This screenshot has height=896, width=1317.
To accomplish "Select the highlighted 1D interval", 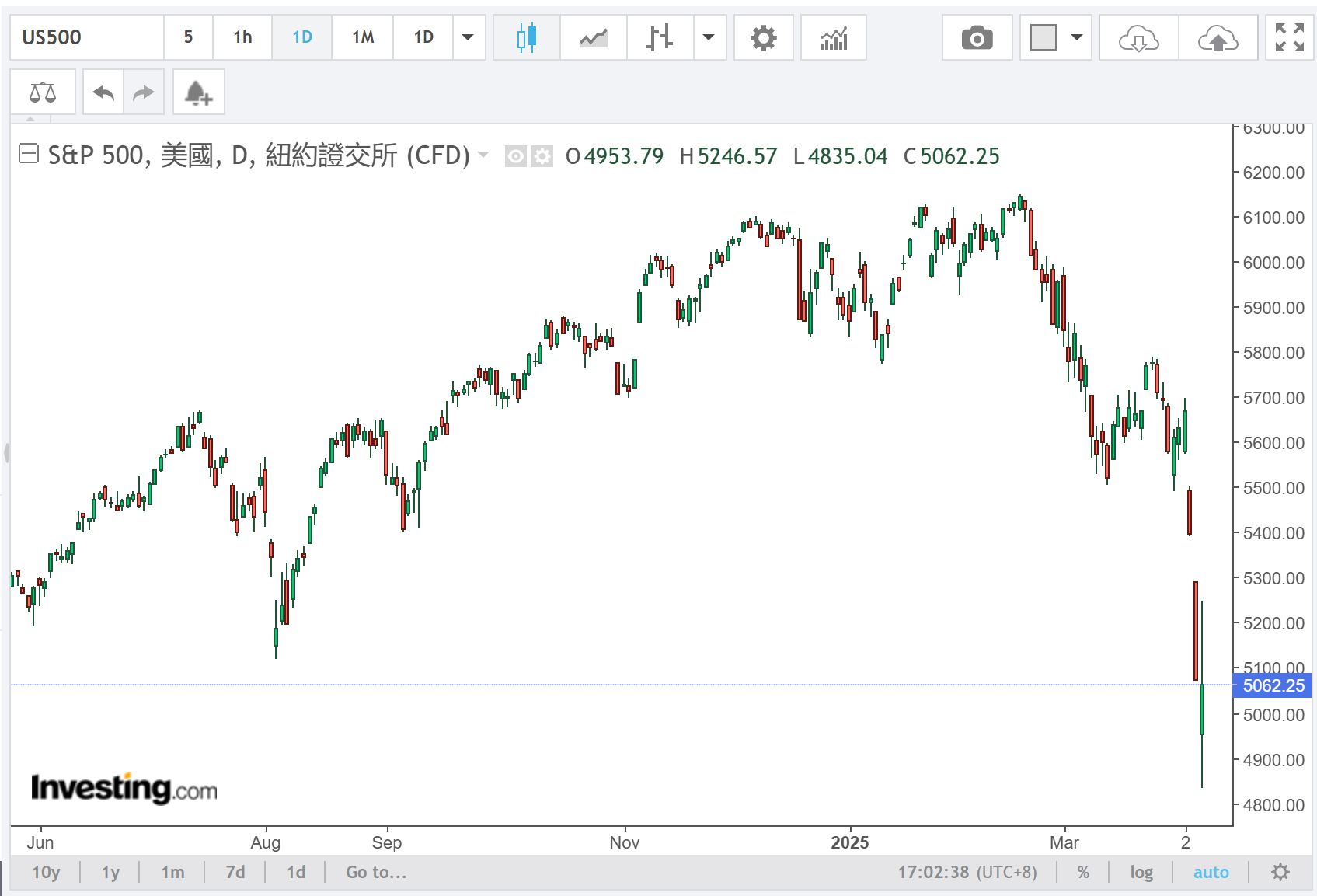I will point(302,37).
